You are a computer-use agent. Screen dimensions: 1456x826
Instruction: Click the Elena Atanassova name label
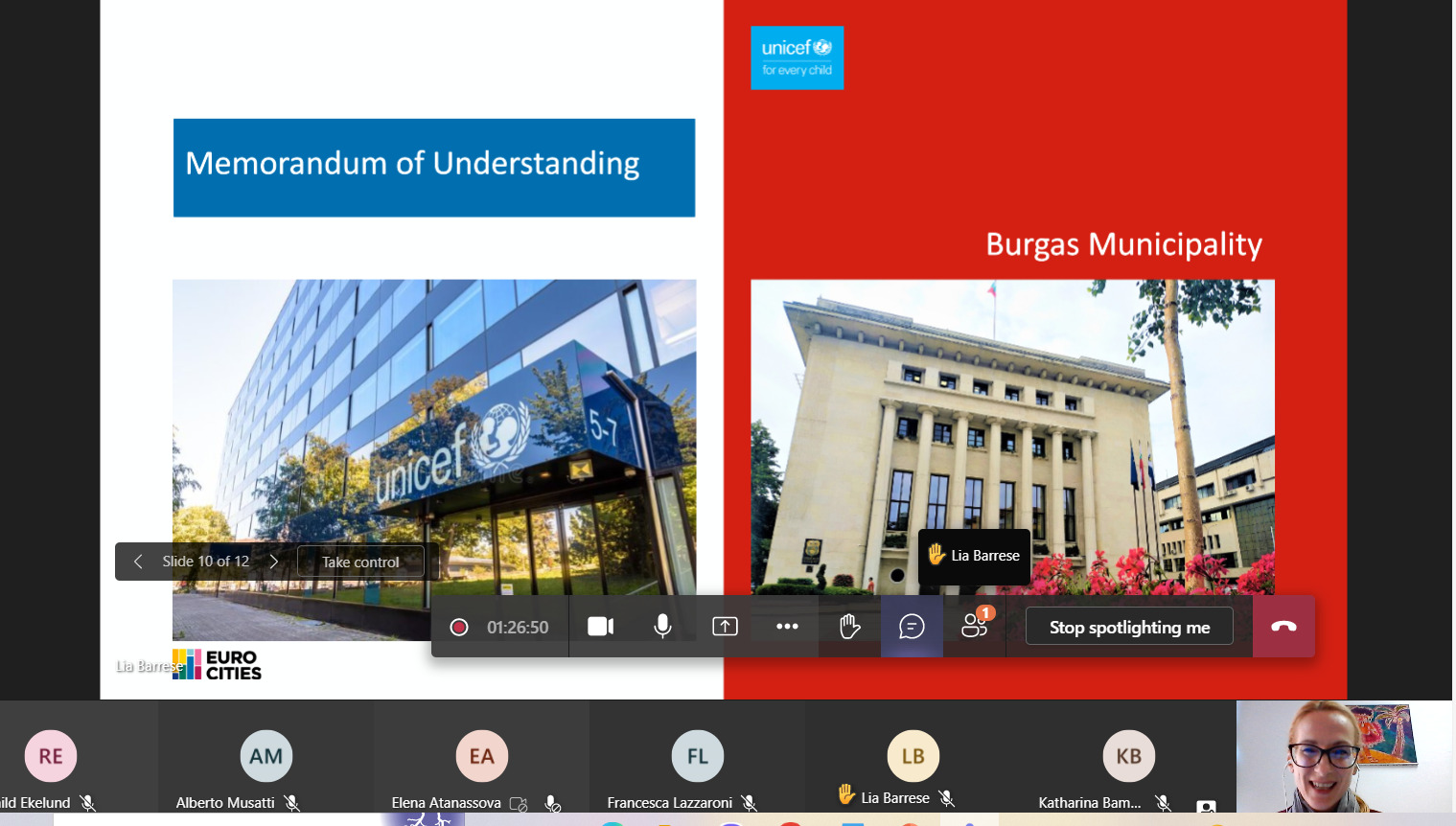click(x=447, y=803)
